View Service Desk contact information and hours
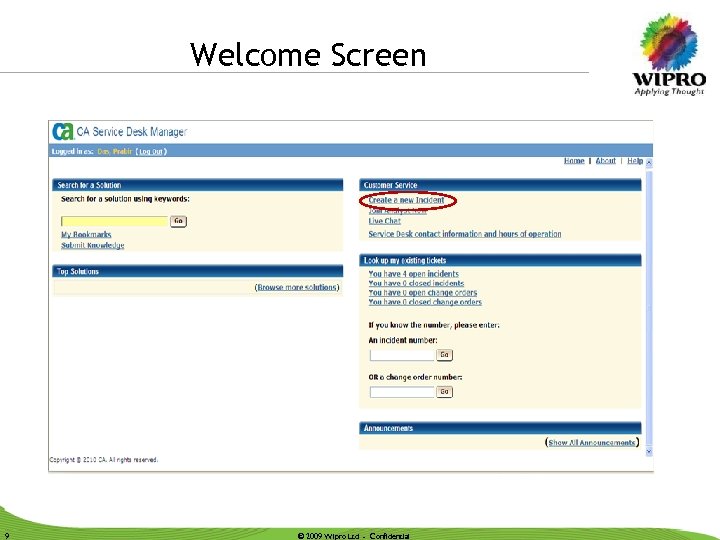The height and width of the screenshot is (540, 720). (x=465, y=234)
